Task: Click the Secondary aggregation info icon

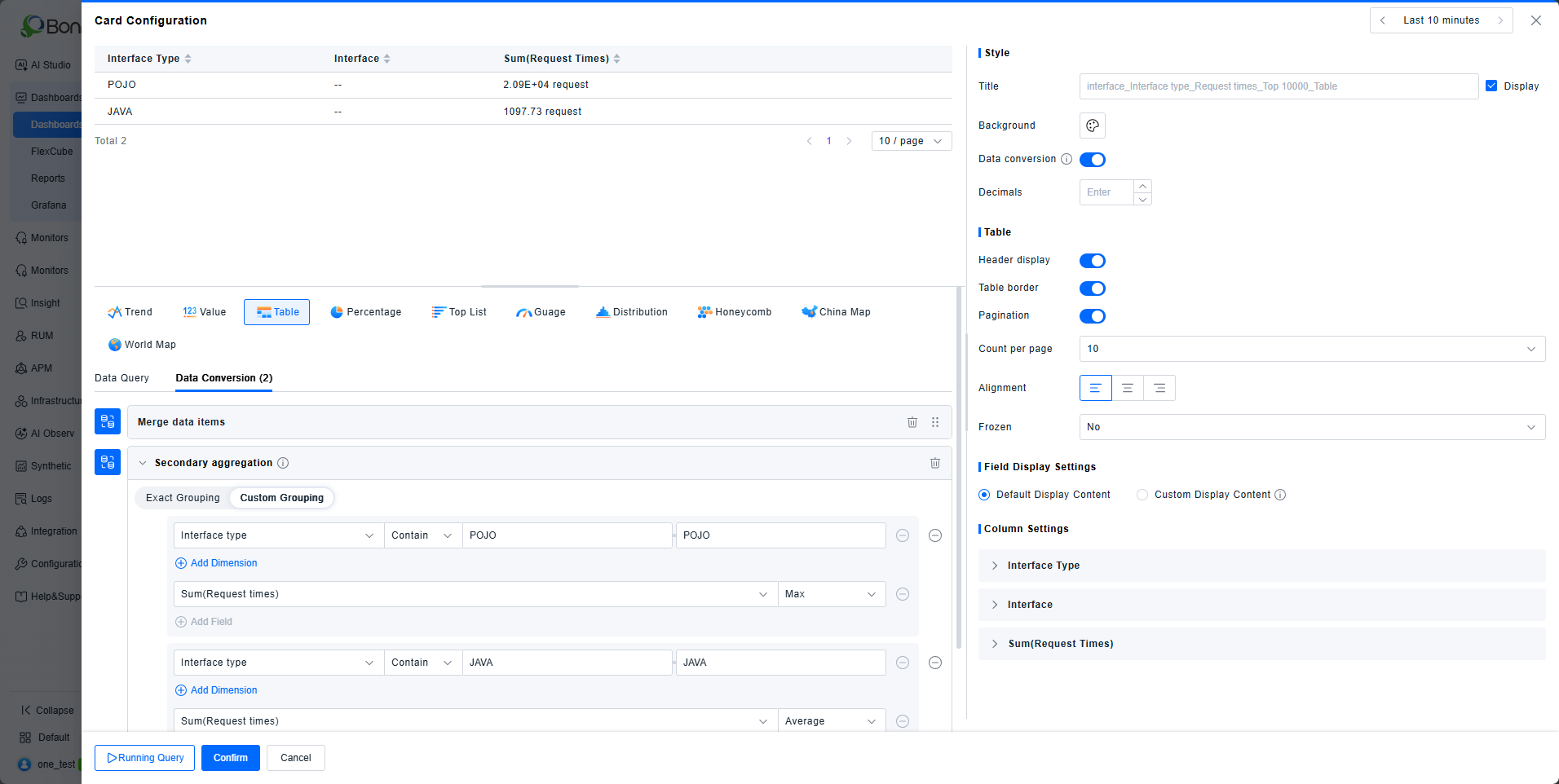Action: point(283,463)
